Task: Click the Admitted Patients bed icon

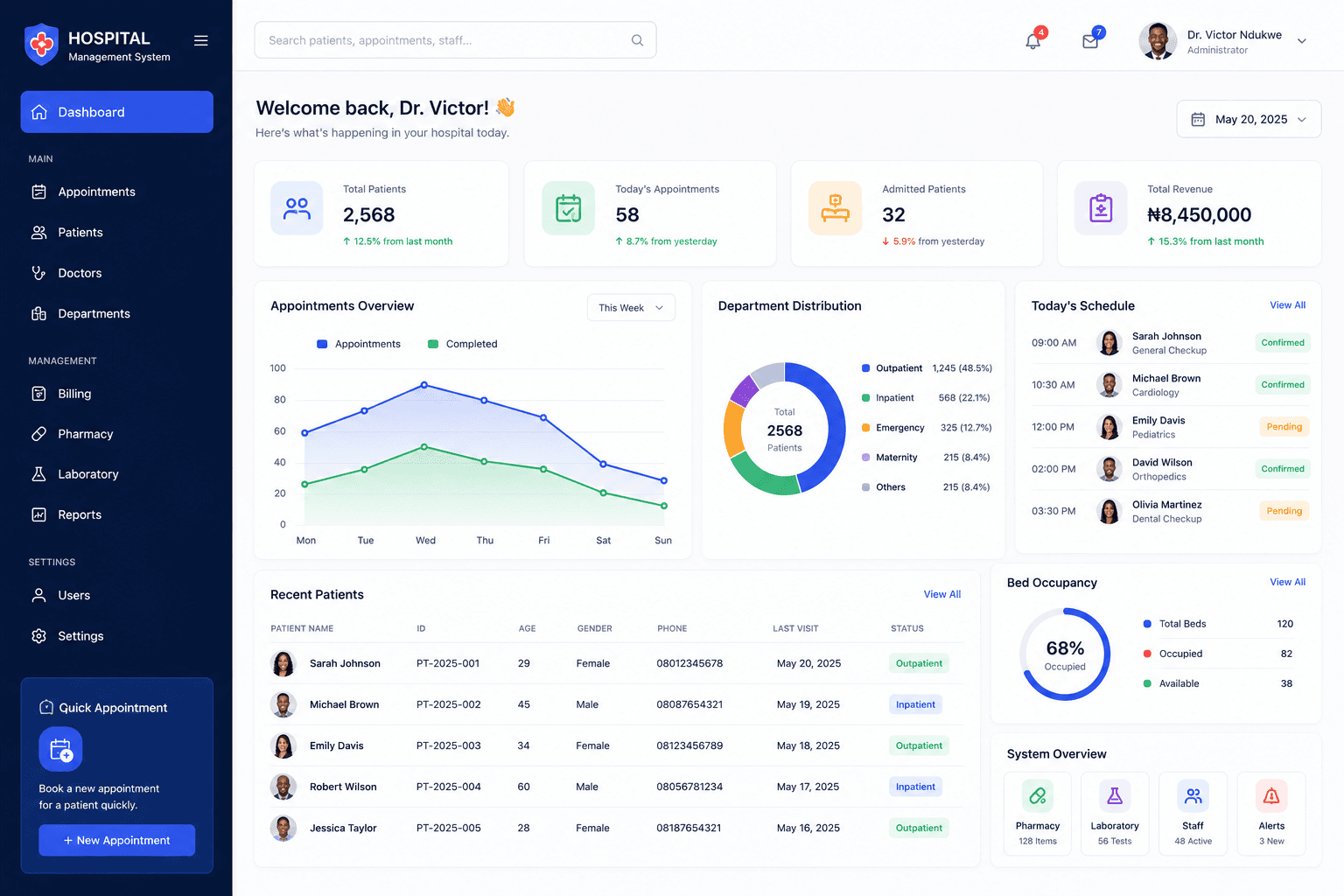Action: pyautogui.click(x=835, y=208)
